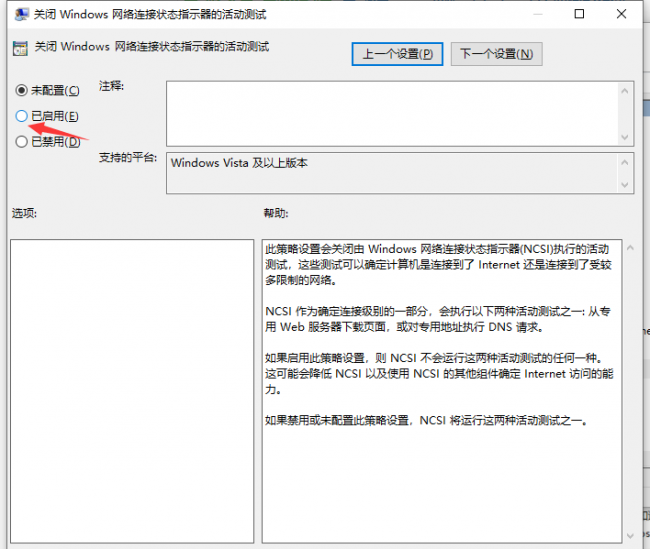Click the policy setting icon beside heading

point(20,48)
